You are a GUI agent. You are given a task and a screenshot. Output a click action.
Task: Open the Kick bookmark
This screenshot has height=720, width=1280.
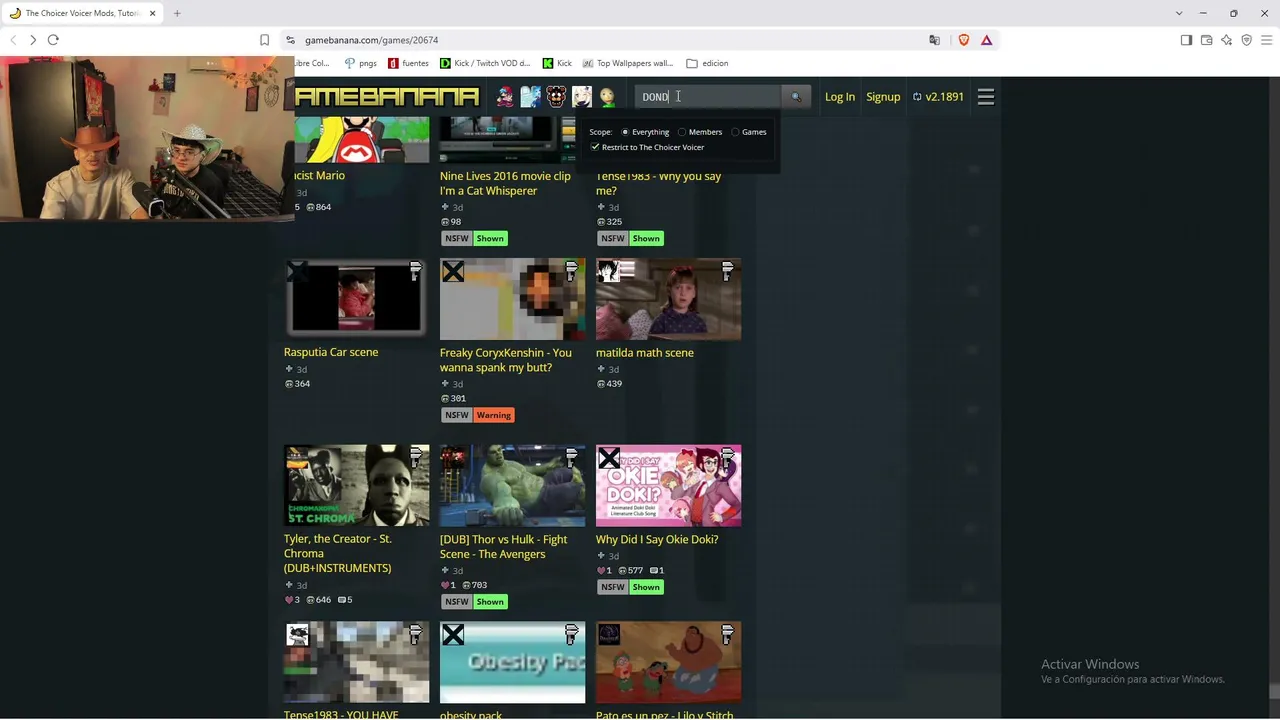pos(557,63)
